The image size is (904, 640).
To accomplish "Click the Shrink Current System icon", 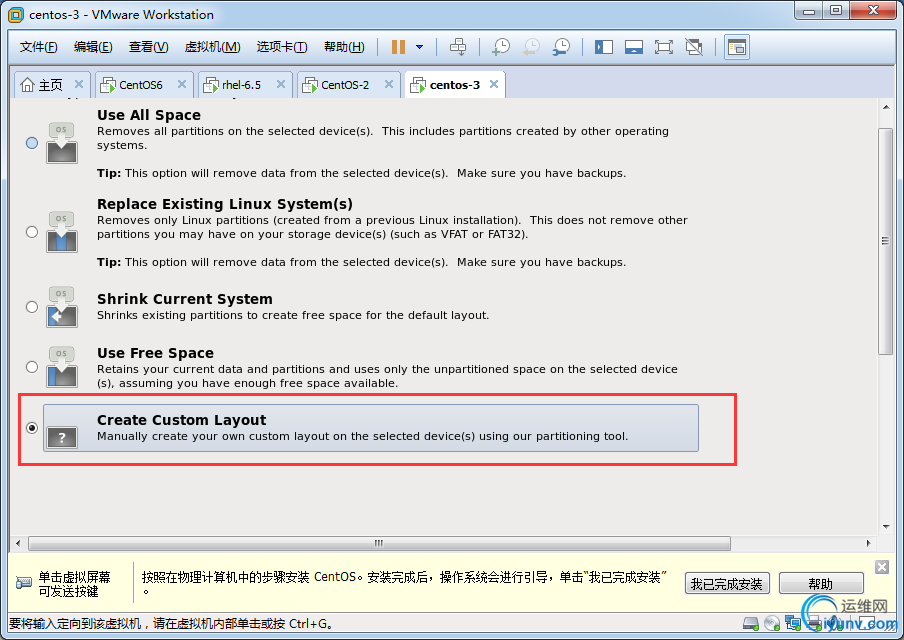I will [x=62, y=307].
